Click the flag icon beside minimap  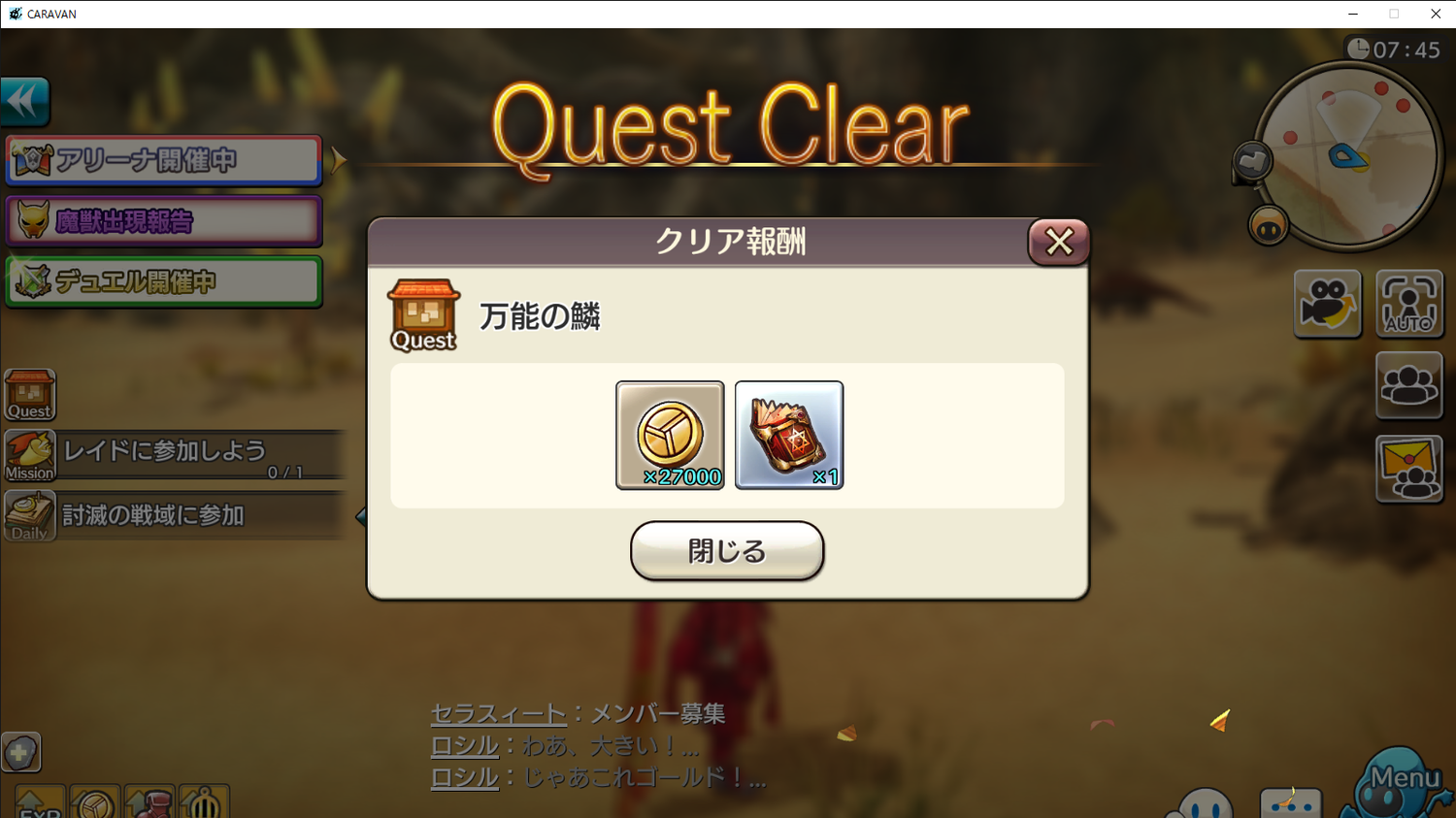coord(1252,162)
